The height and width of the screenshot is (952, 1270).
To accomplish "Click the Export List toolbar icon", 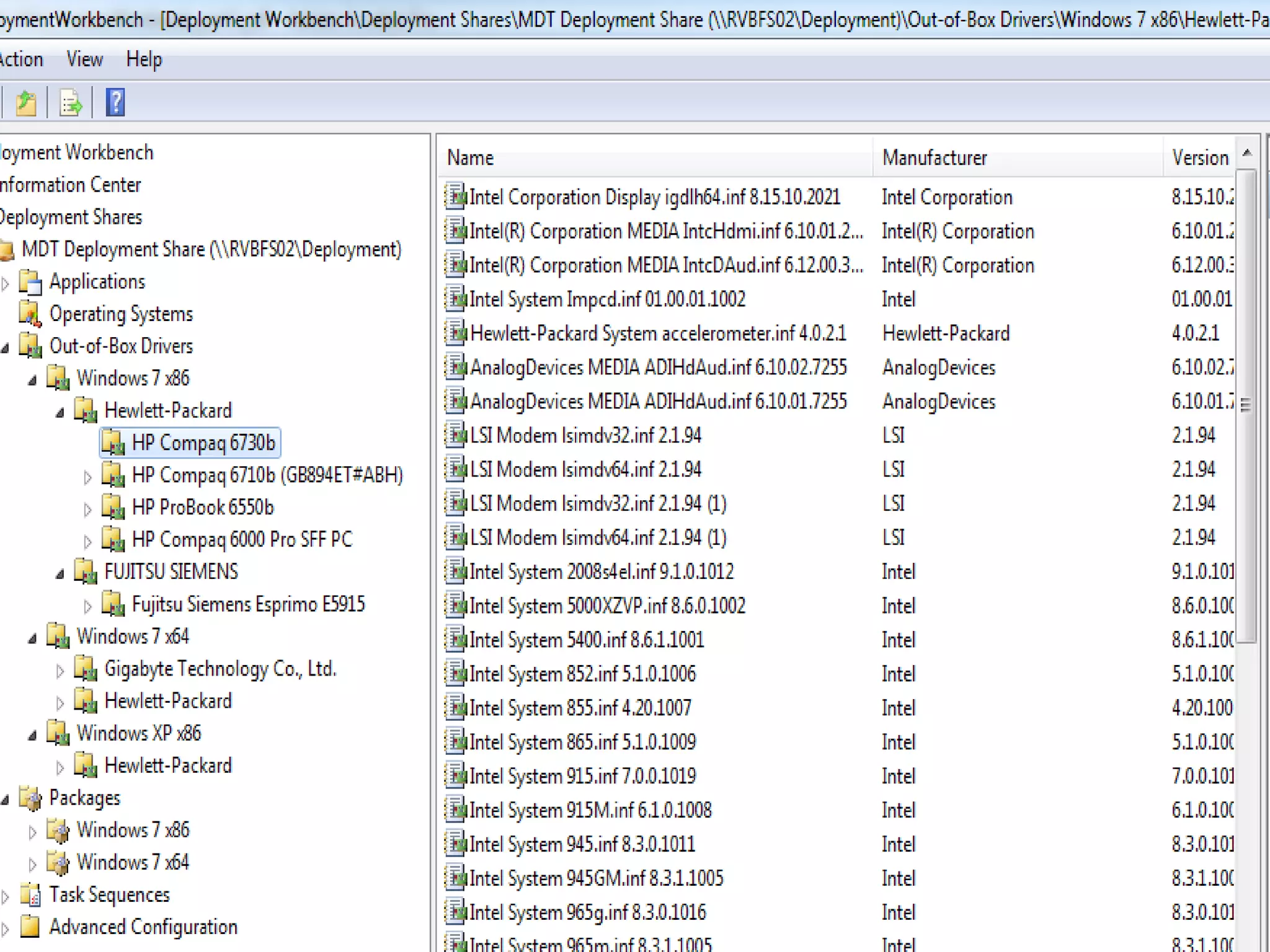I will 70,102.
